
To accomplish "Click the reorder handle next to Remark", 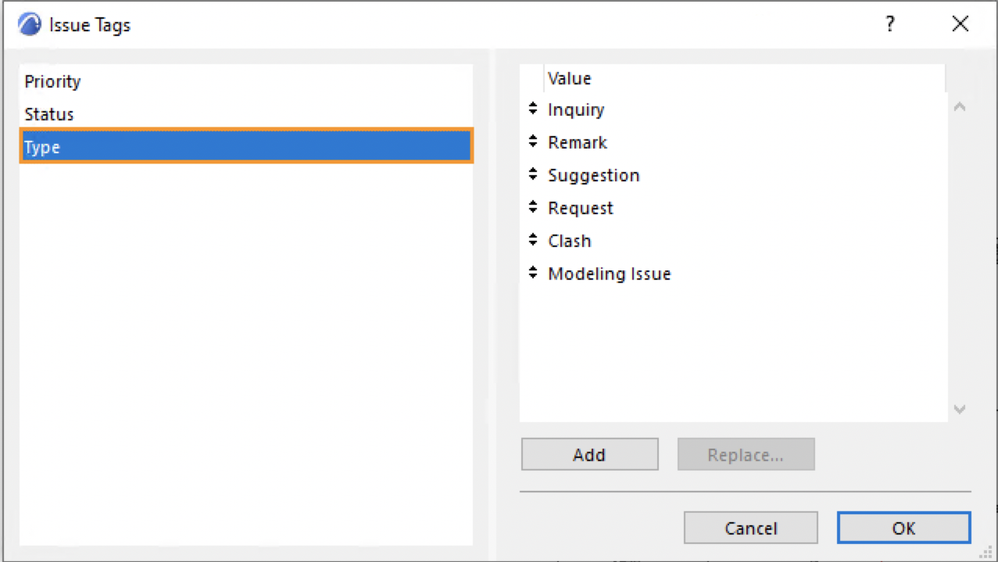I will click(533, 142).
